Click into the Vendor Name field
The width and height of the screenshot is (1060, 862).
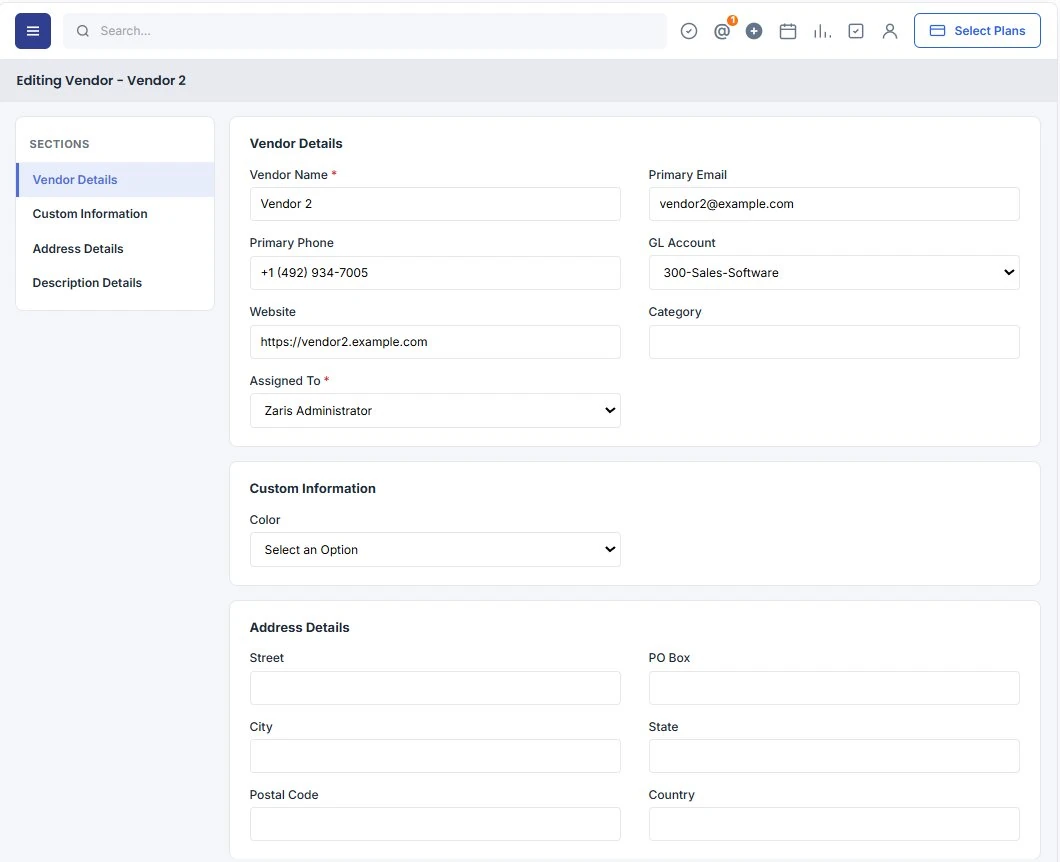pyautogui.click(x=435, y=204)
